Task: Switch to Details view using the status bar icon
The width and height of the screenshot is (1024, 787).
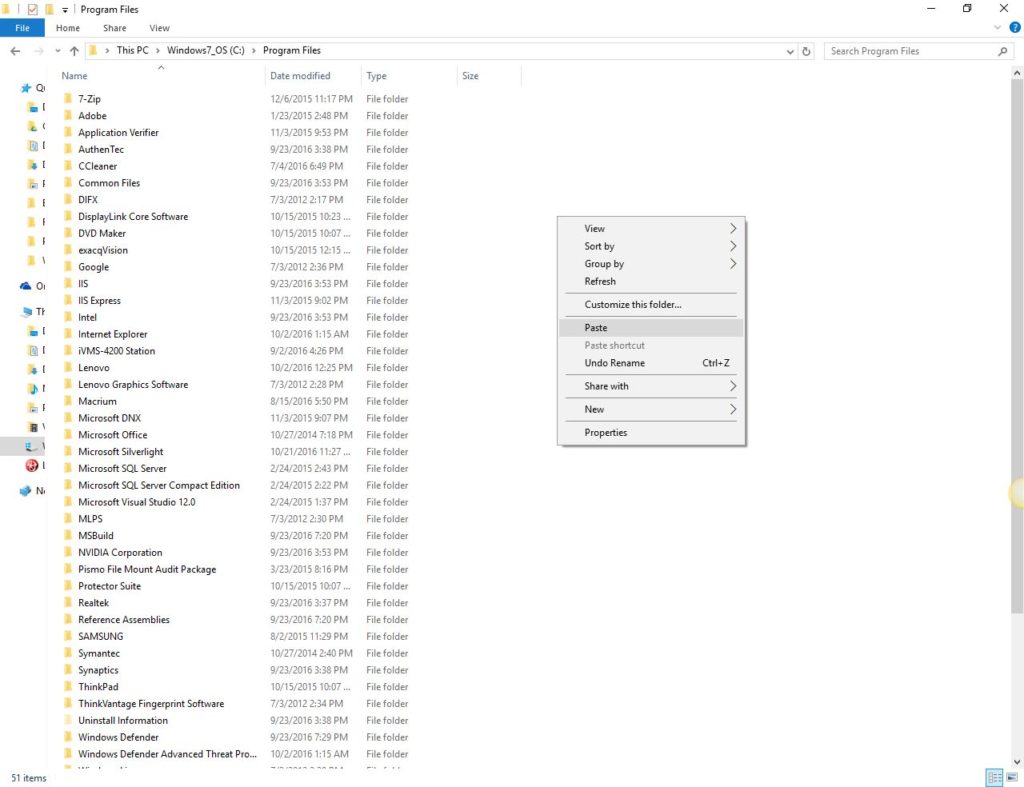Action: click(994, 777)
